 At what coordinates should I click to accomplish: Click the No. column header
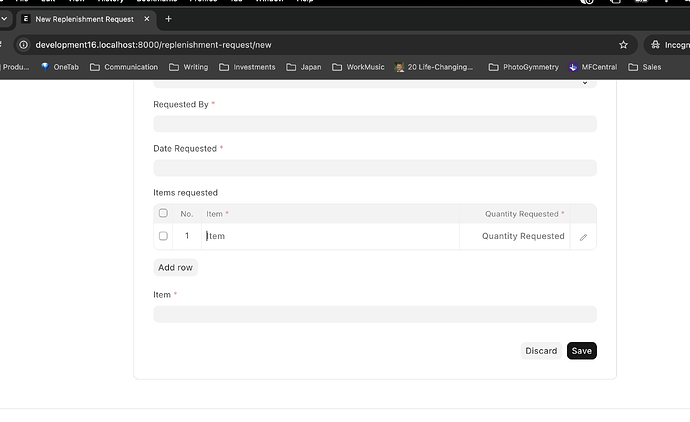pyautogui.click(x=187, y=214)
